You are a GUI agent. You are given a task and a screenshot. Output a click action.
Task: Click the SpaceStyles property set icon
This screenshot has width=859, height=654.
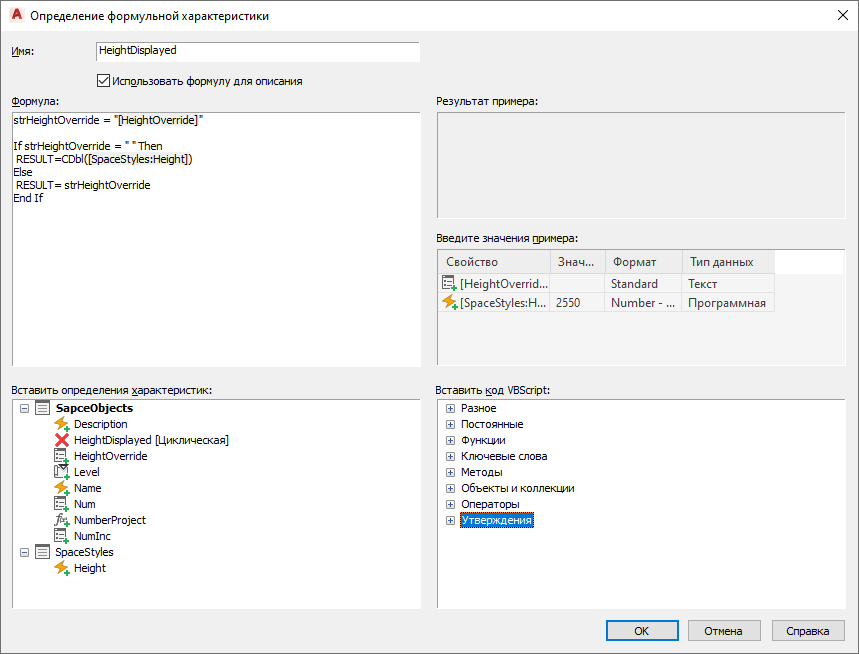tap(42, 552)
